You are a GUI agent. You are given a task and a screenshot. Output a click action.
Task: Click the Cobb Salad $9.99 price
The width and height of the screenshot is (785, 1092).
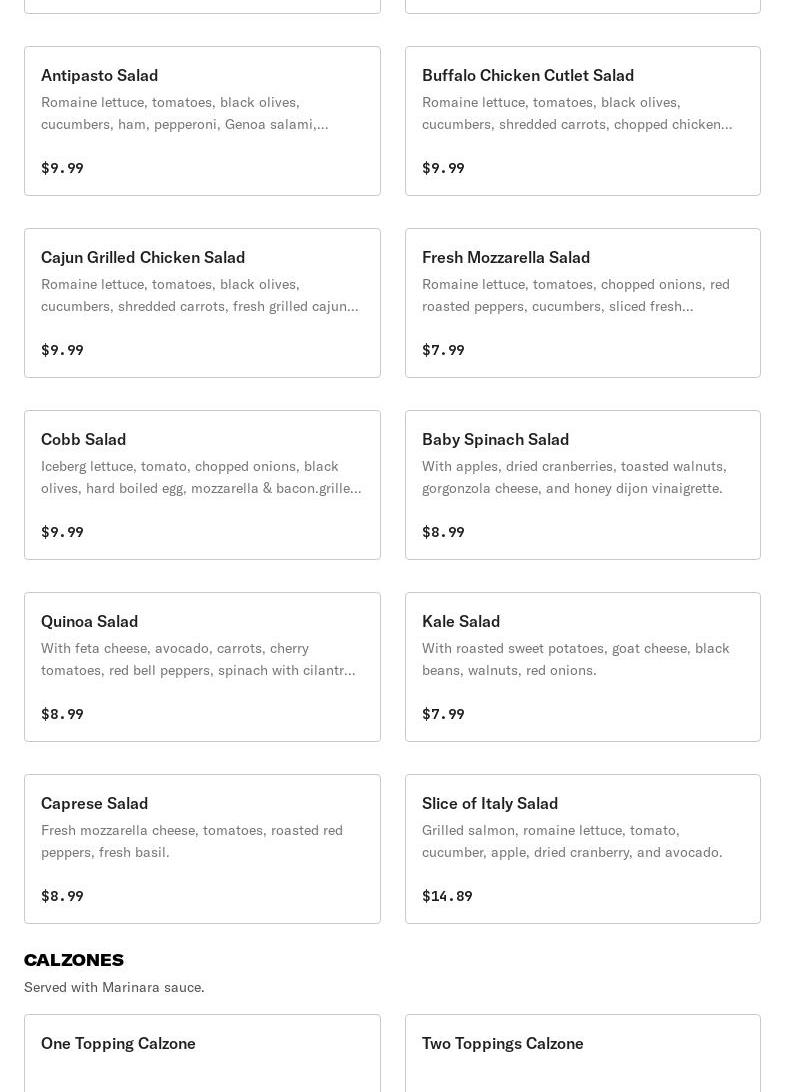point(62,532)
